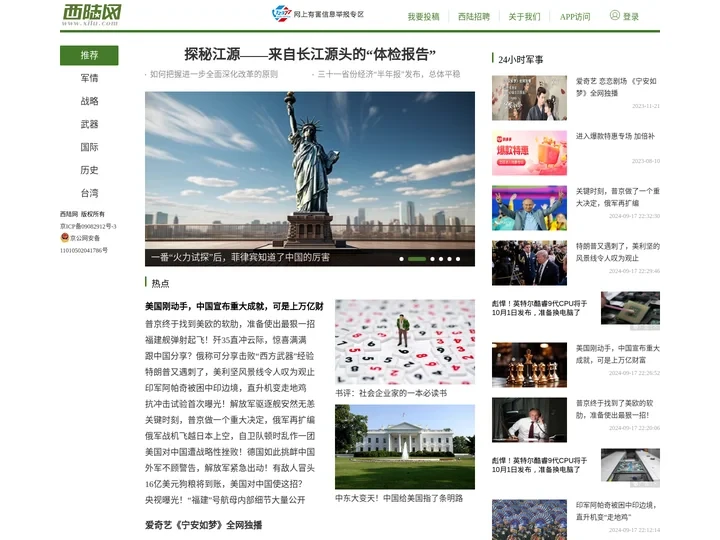Open the 关于我们 link

tap(524, 17)
